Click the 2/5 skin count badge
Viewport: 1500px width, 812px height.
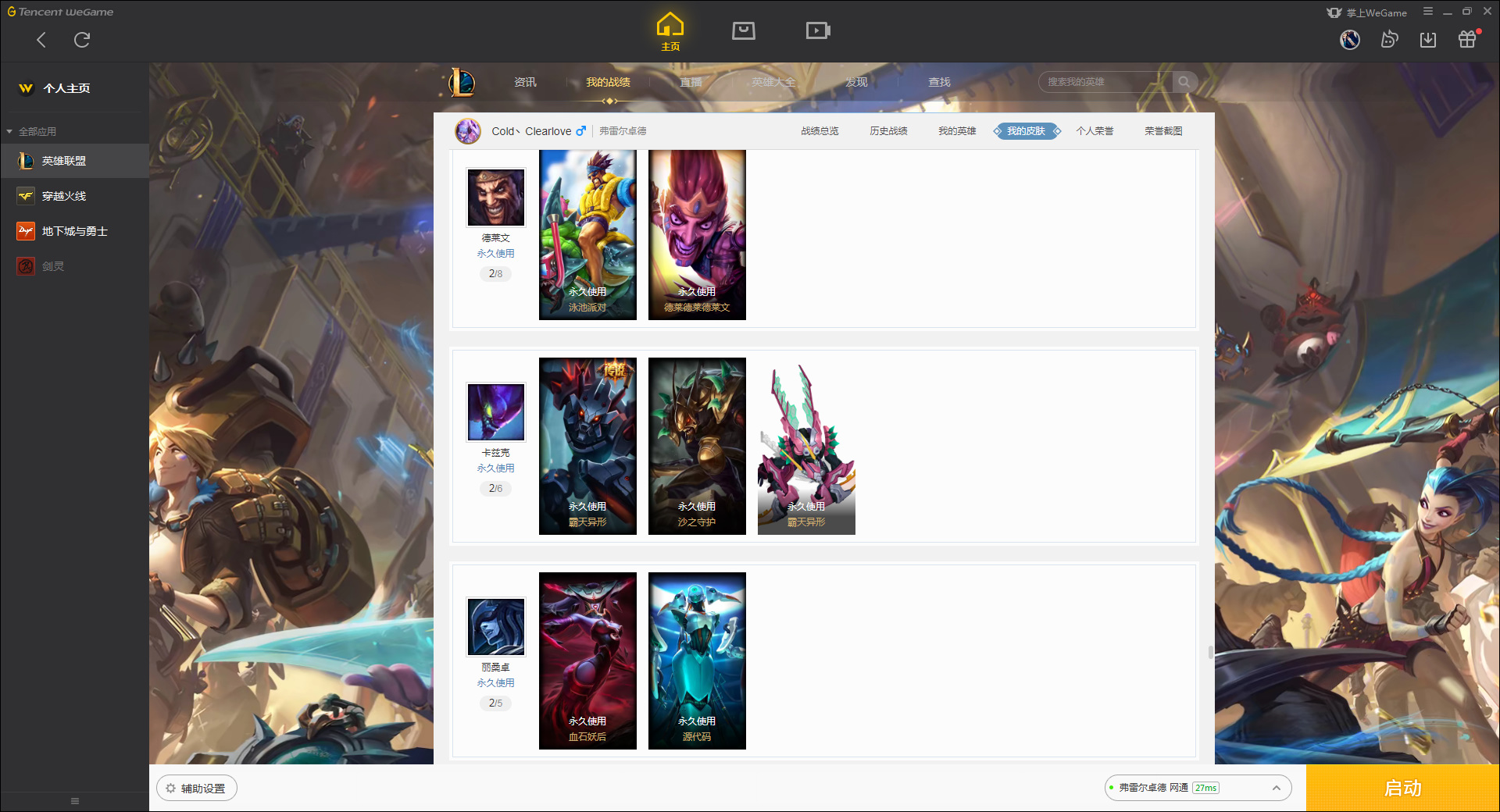pyautogui.click(x=495, y=703)
